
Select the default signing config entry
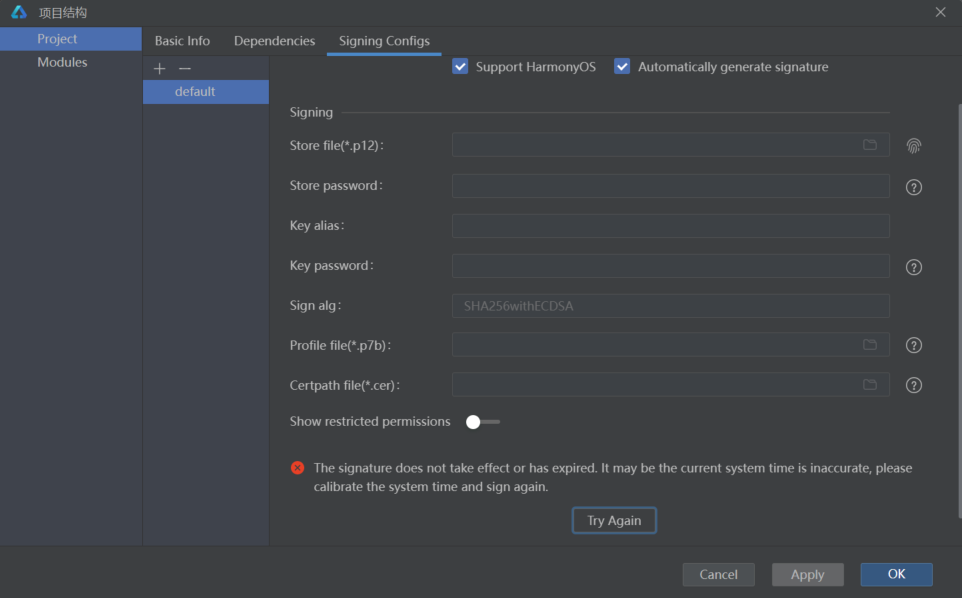195,92
